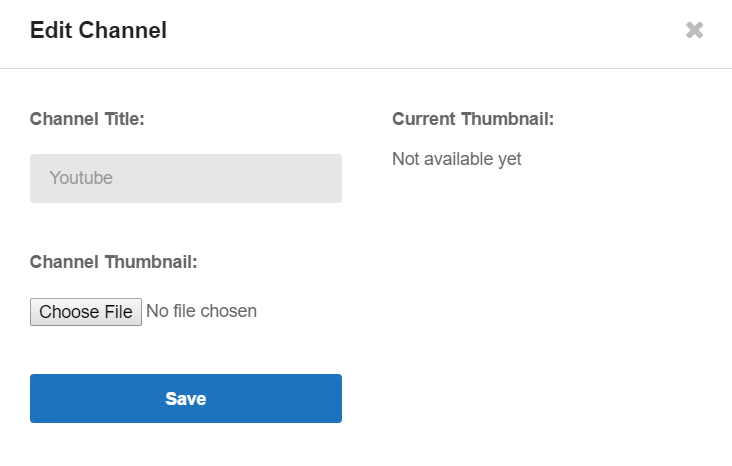Viewport: 732px width, 466px height.
Task: Click the 'No file chosen' text
Action: [x=201, y=311]
